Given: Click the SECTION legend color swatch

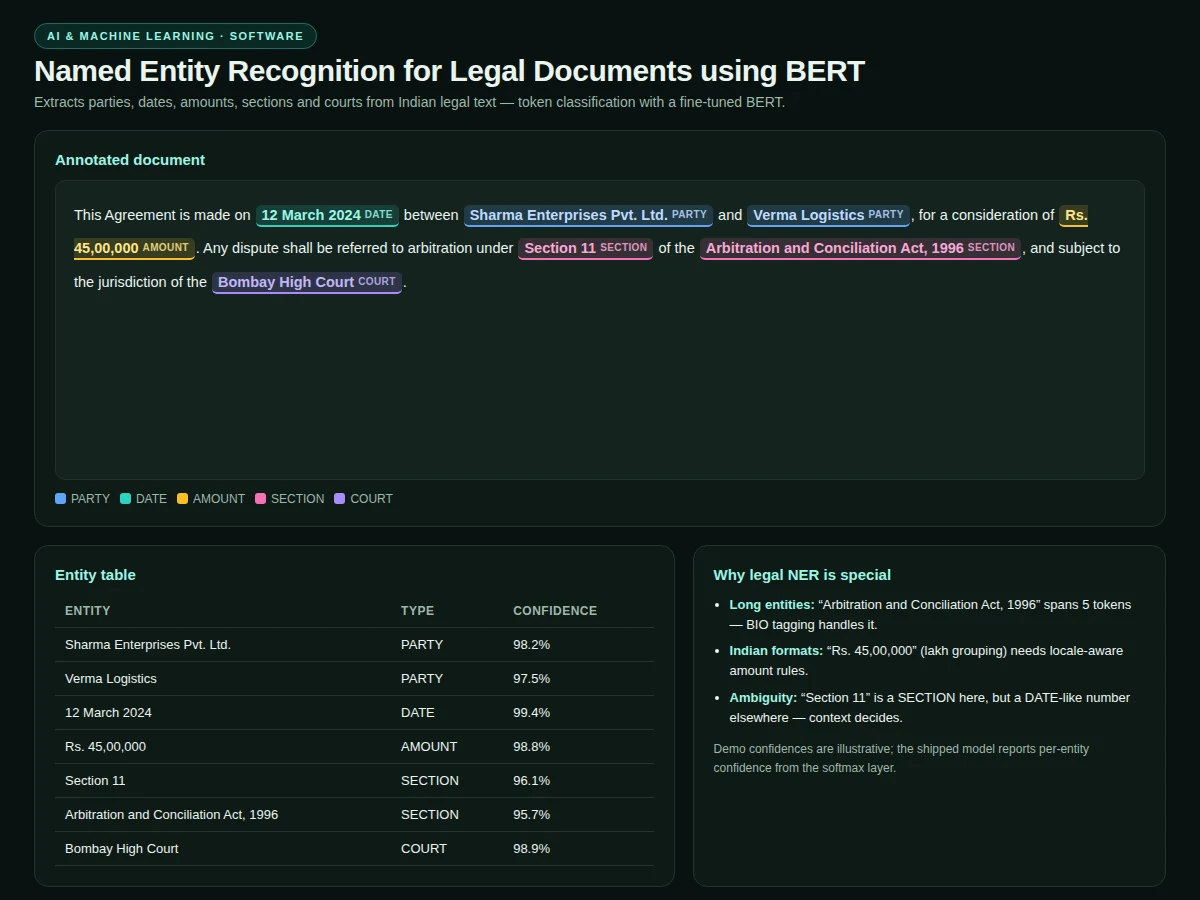Looking at the screenshot, I should point(260,498).
